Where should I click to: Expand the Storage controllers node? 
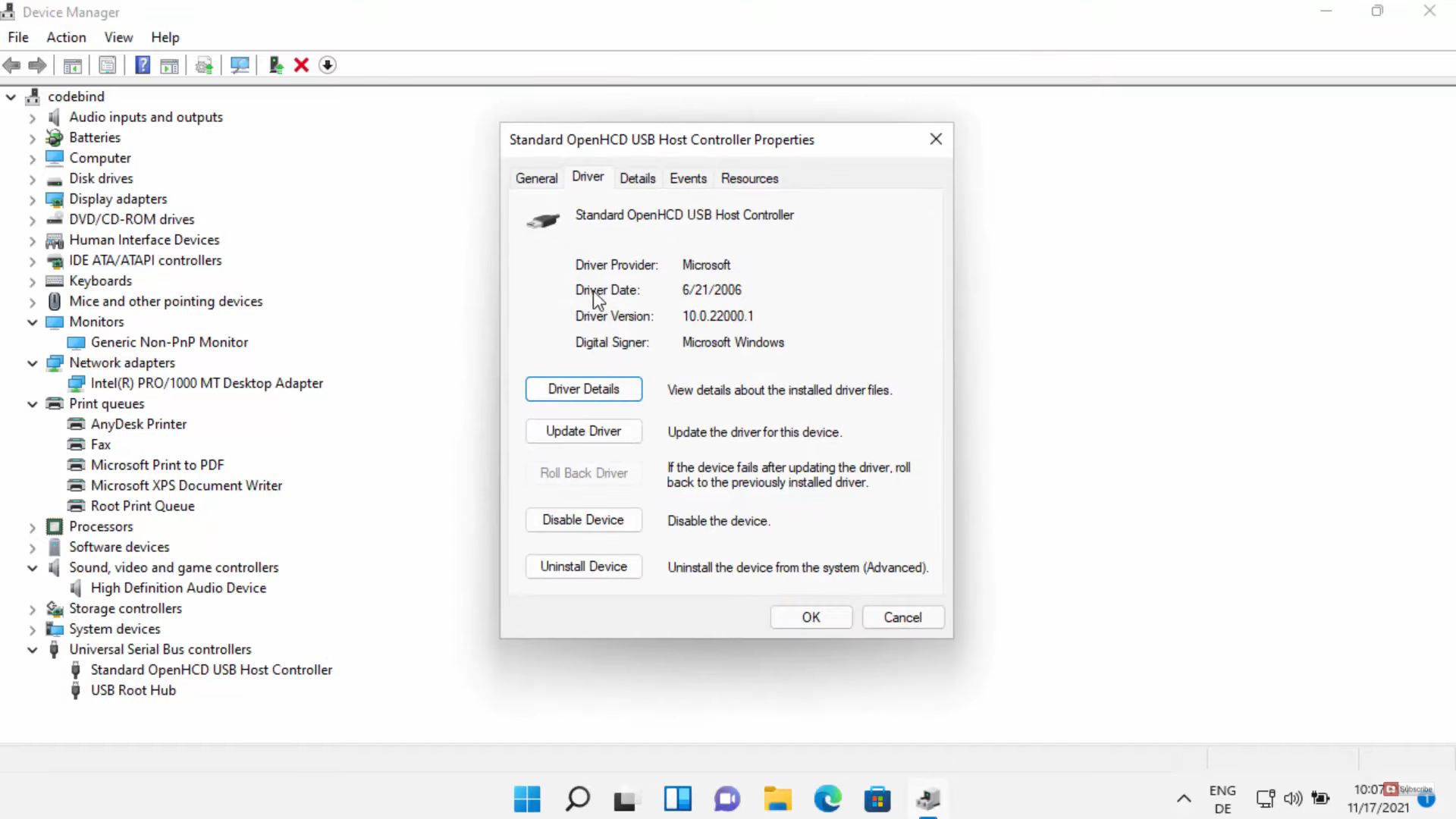(x=32, y=609)
